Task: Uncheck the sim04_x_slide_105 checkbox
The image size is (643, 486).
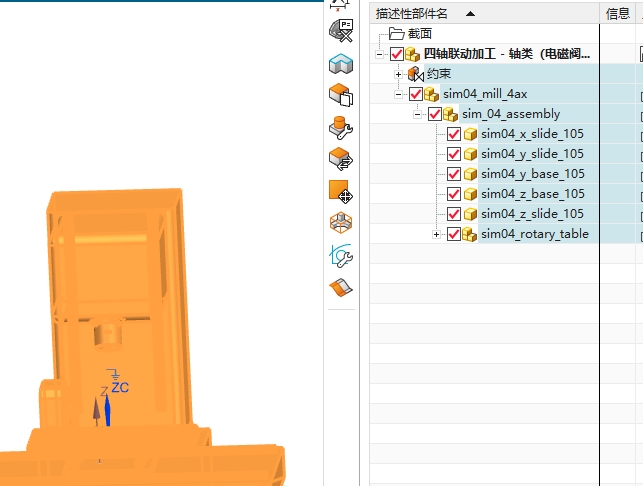Action: pos(454,134)
